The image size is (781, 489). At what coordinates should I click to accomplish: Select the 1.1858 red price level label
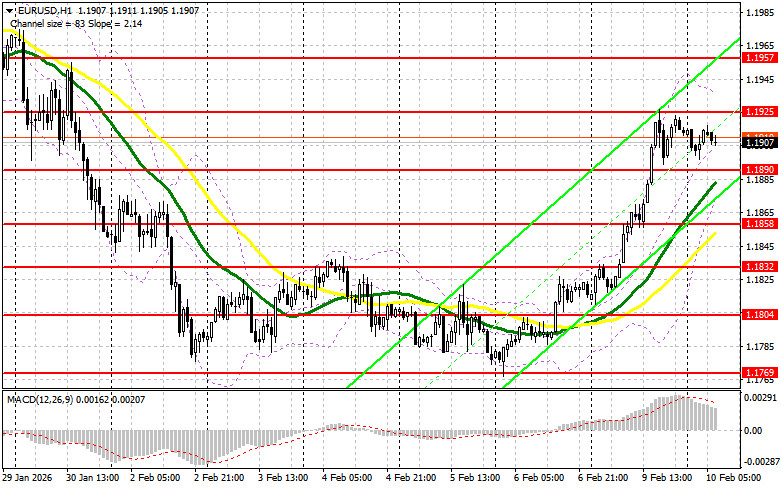click(x=760, y=224)
